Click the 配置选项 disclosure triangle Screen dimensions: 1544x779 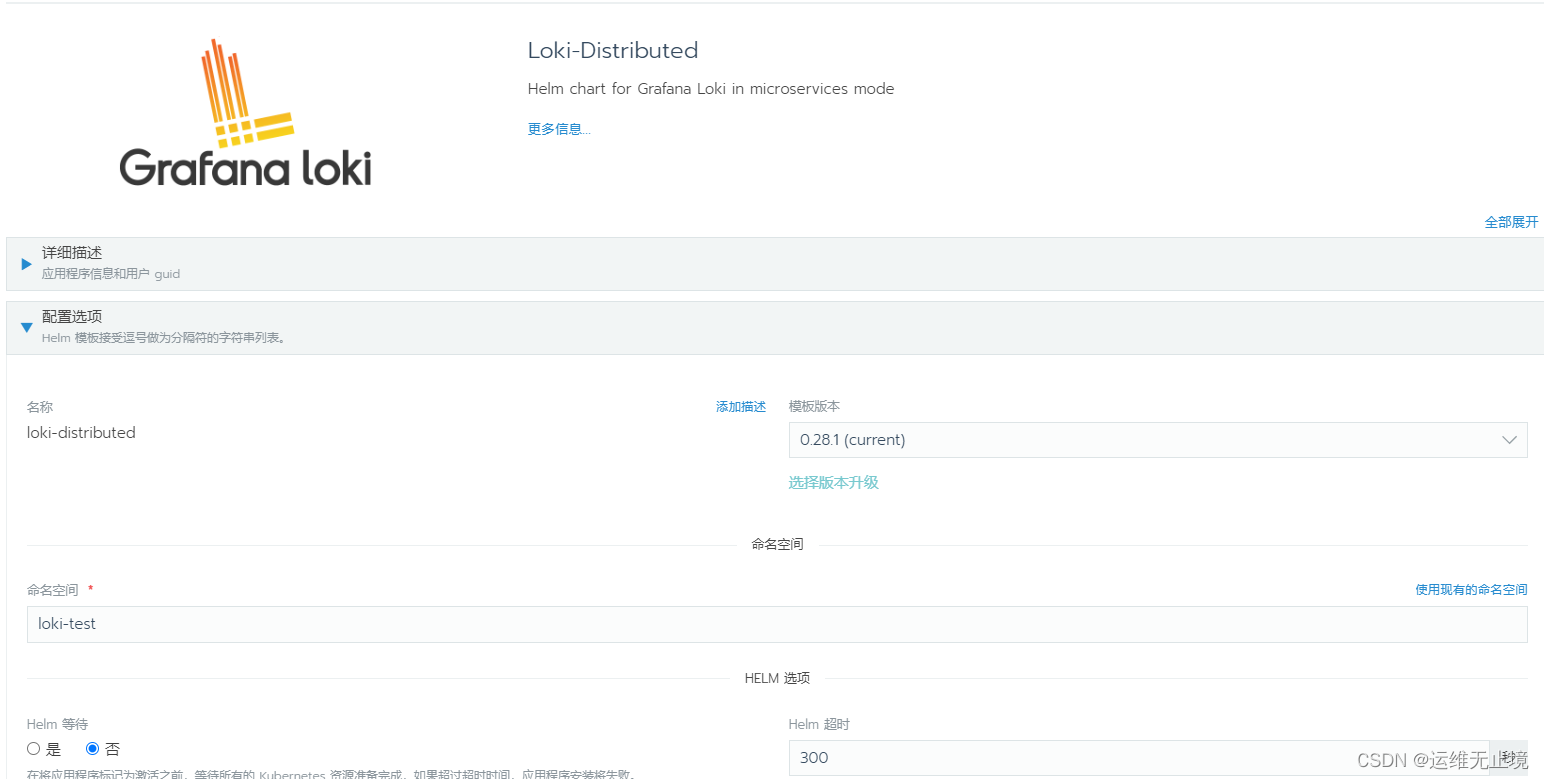click(26, 327)
